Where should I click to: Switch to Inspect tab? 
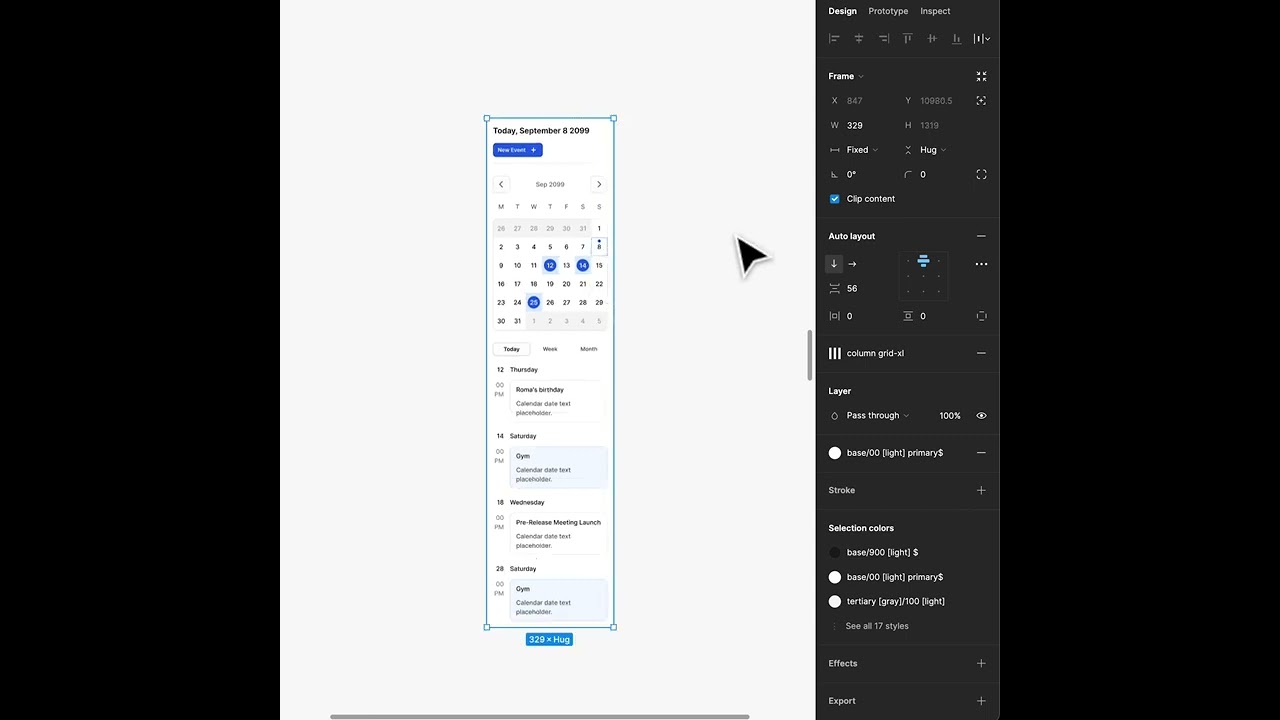point(935,11)
